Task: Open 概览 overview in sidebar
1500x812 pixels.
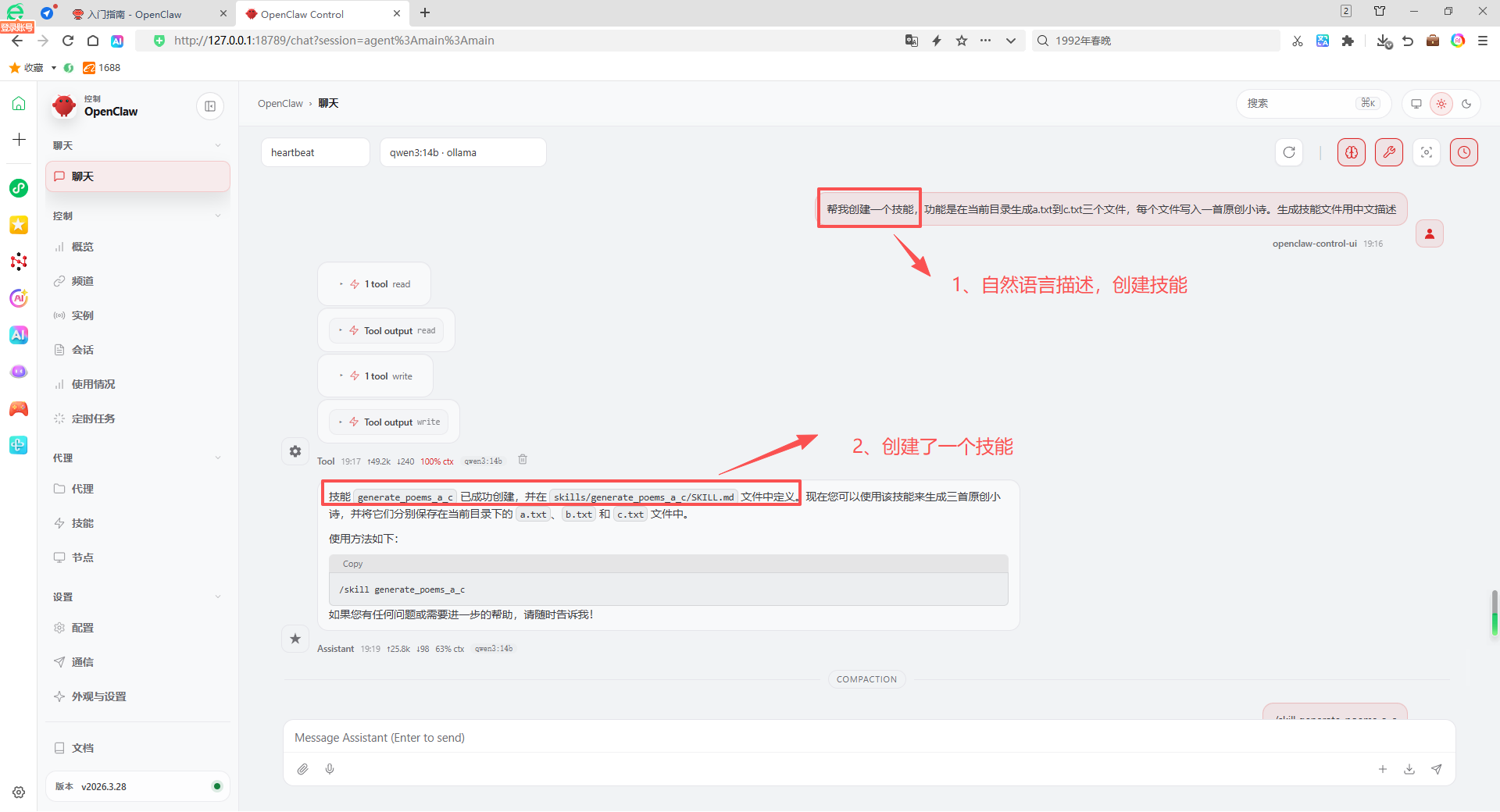Action: [x=137, y=247]
